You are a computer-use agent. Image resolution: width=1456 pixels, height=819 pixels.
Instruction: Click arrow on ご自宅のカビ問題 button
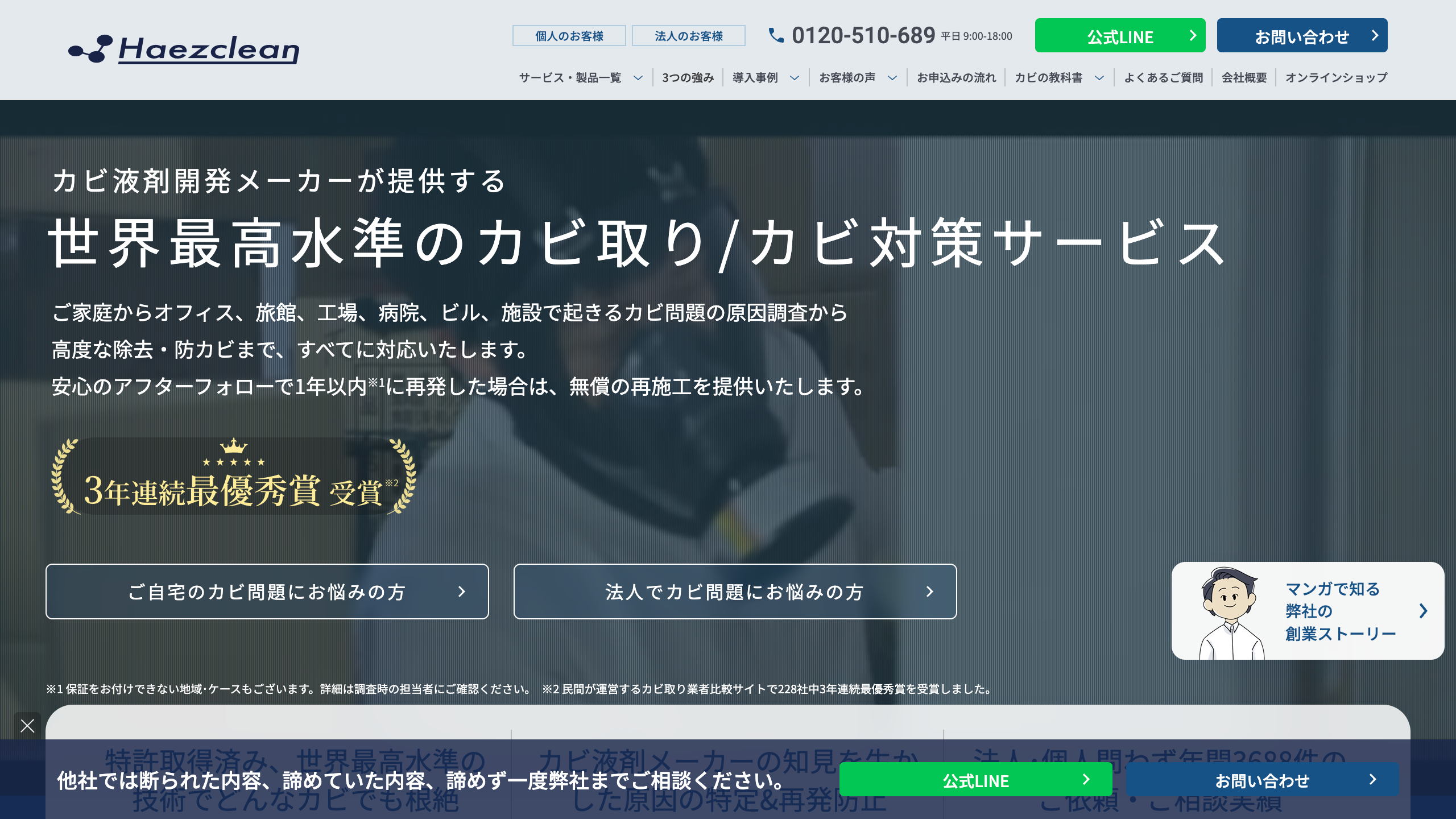(x=462, y=591)
